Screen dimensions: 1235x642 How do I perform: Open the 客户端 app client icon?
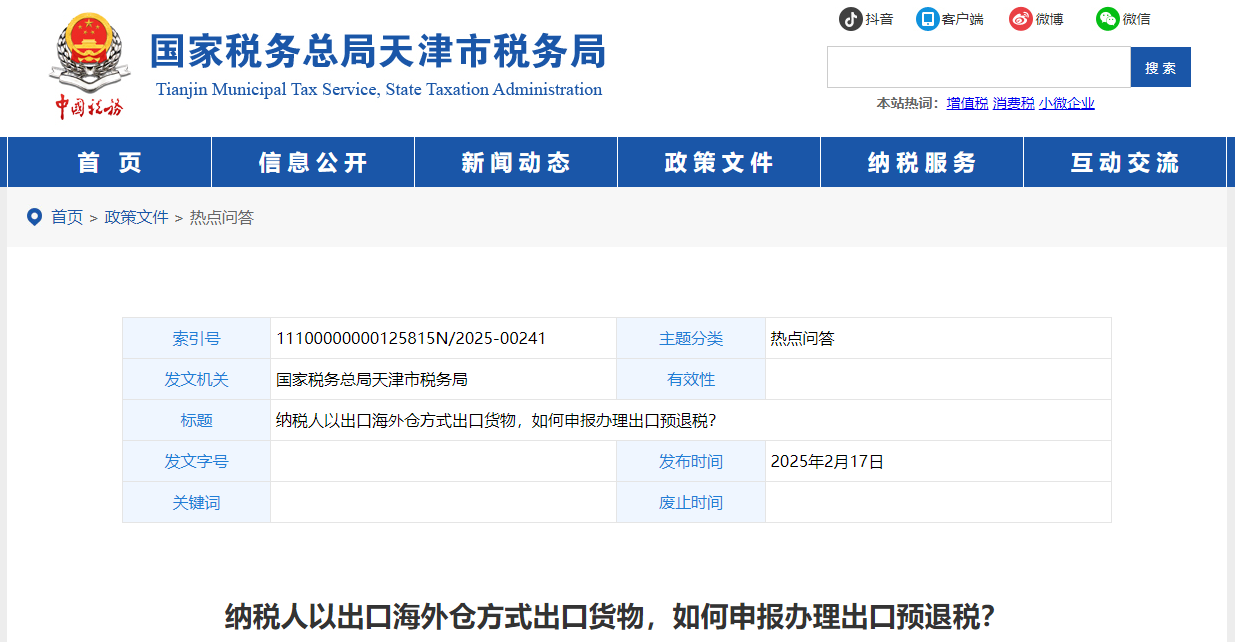(x=929, y=18)
